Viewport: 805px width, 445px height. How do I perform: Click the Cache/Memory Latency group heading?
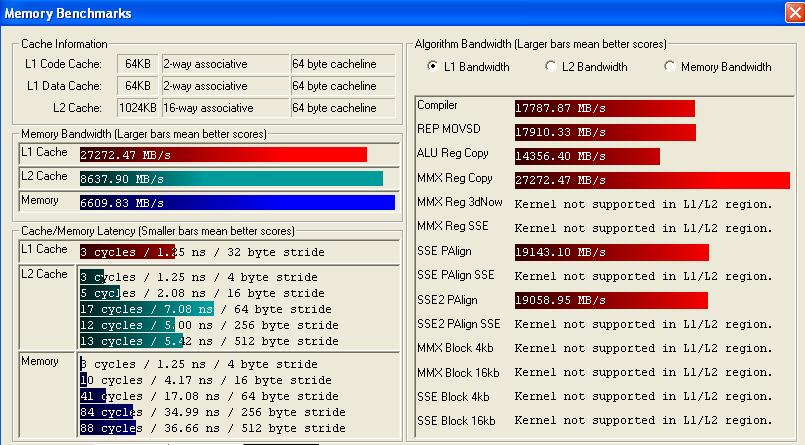point(158,231)
